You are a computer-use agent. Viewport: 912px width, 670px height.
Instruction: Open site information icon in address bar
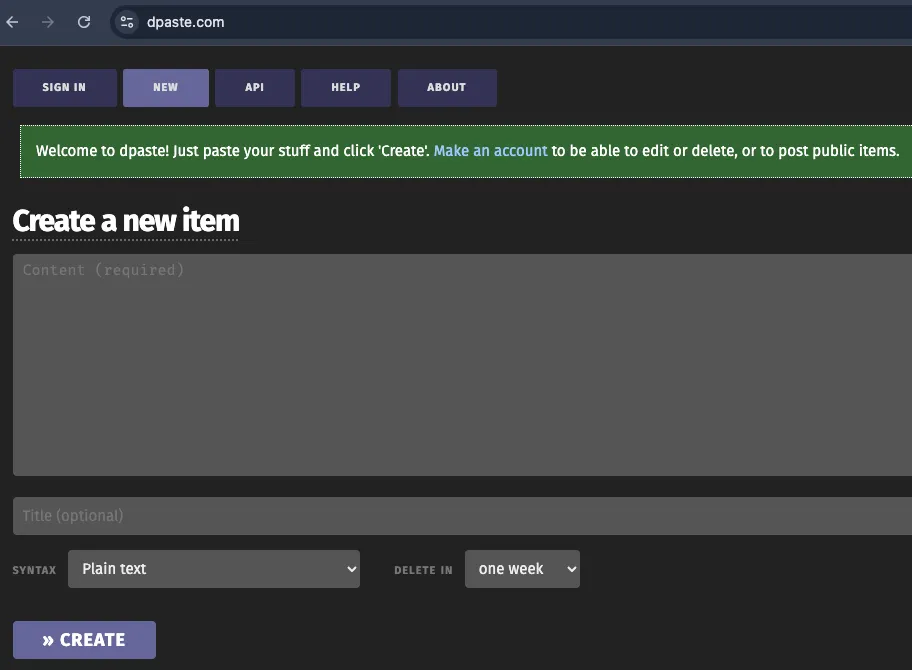click(x=127, y=22)
